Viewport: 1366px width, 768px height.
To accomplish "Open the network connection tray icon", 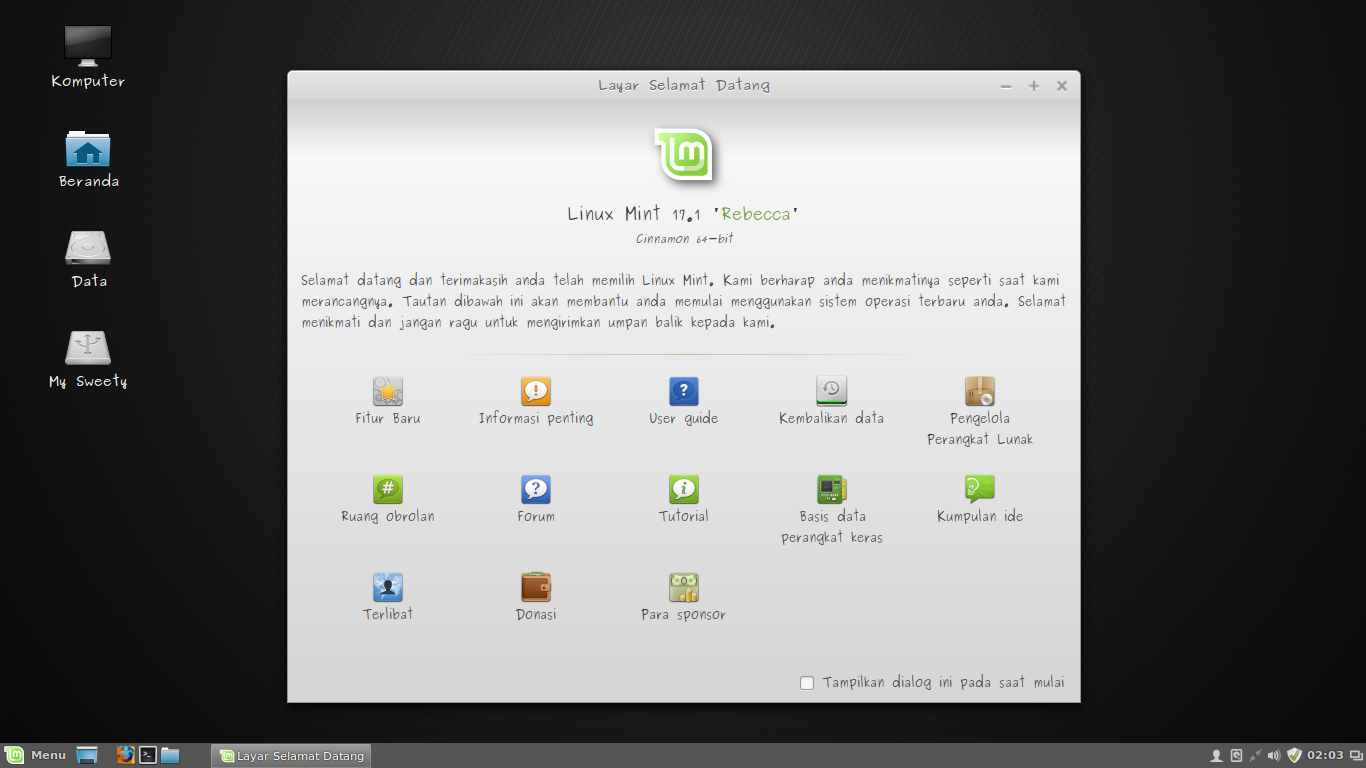I will tap(1255, 755).
